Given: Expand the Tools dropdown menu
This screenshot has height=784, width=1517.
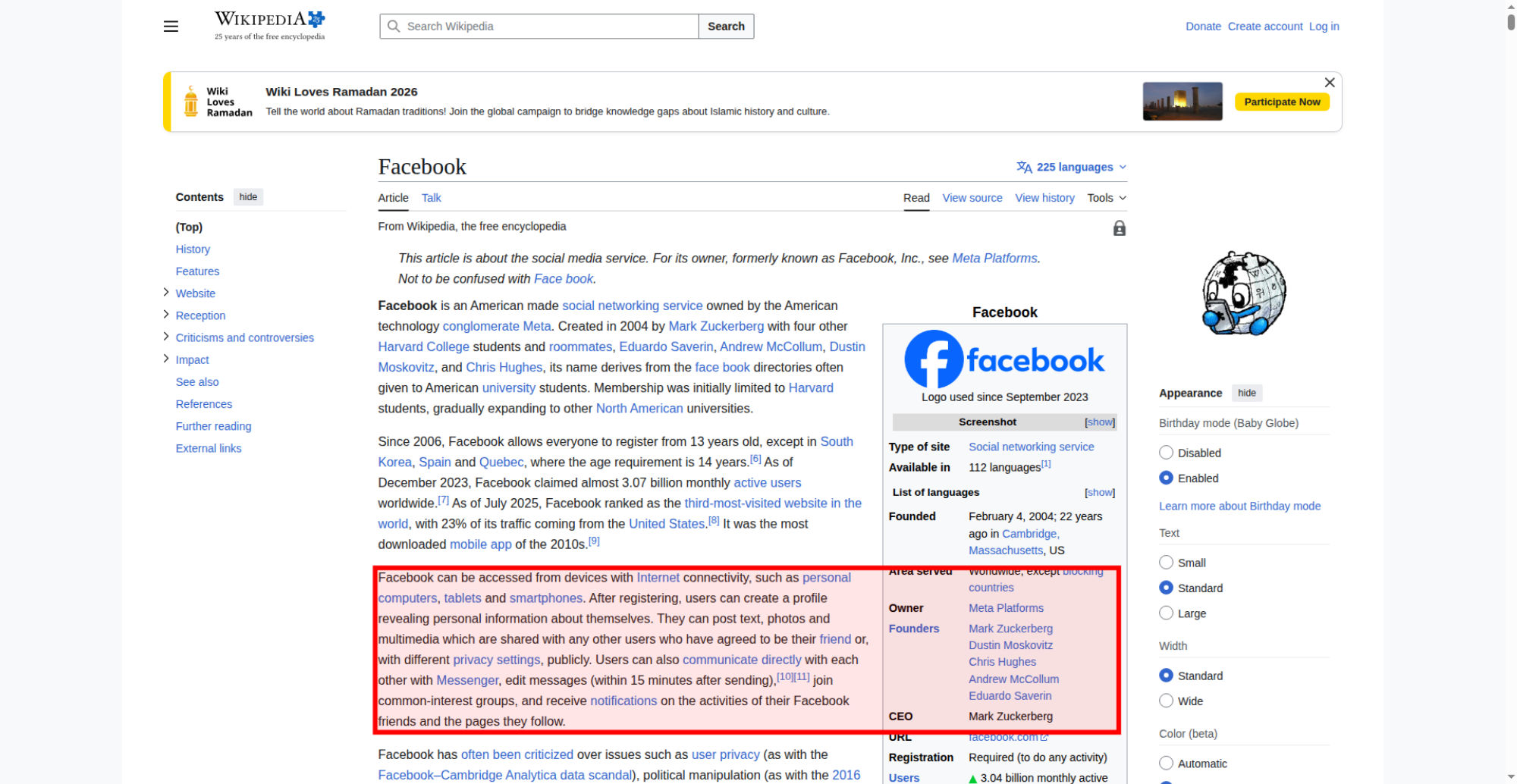Looking at the screenshot, I should point(1106,198).
